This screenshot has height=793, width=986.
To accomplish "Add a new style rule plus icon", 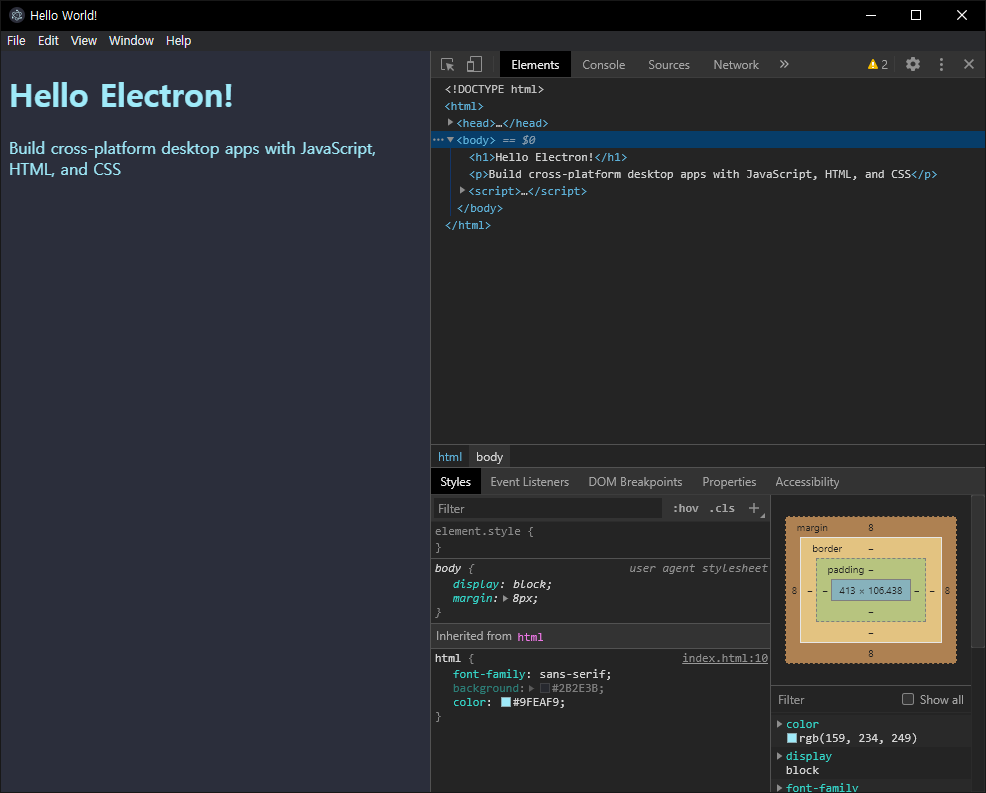I will tap(754, 508).
